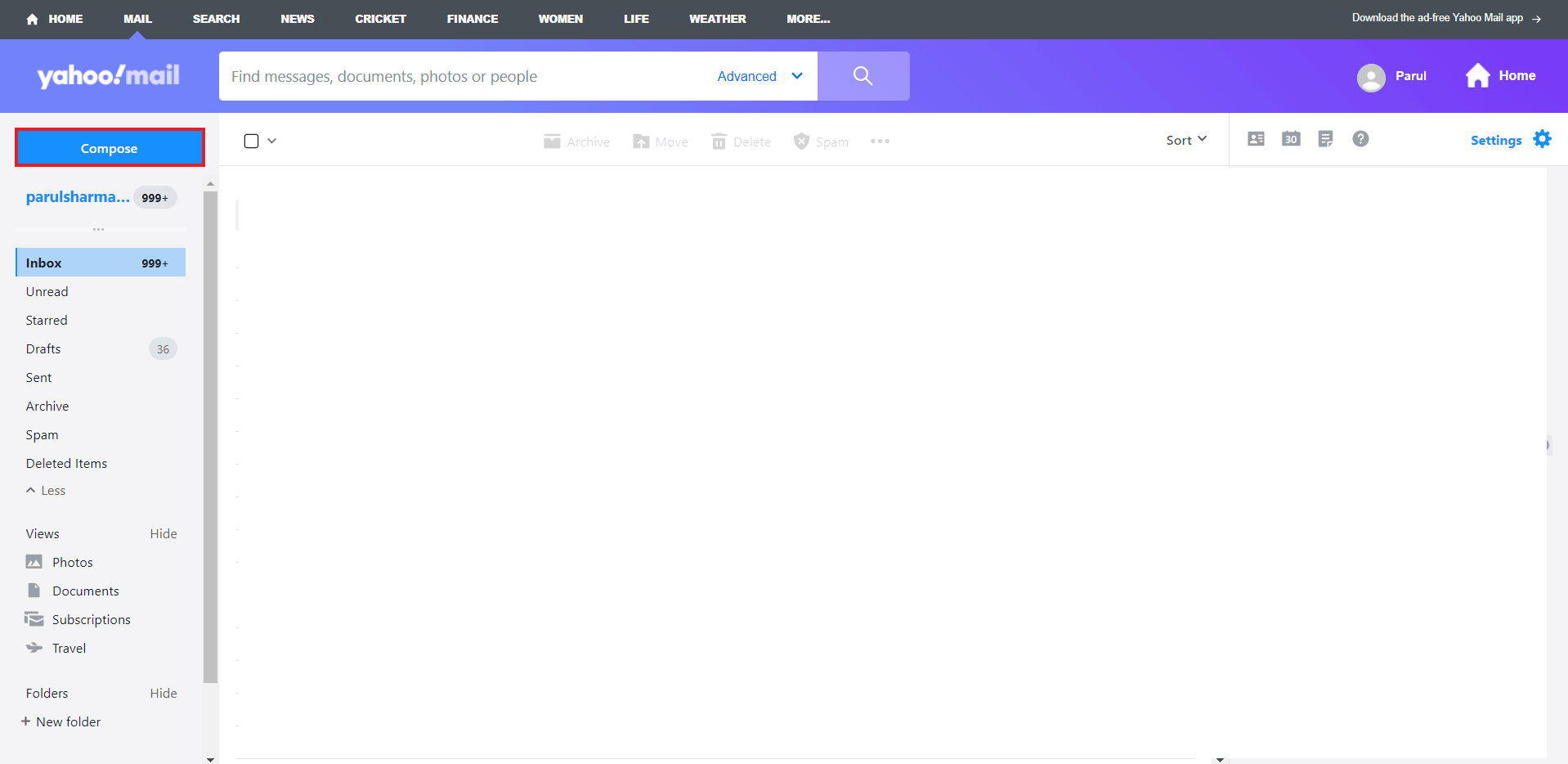Click the sidebar vertical scrollbar
The width and height of the screenshot is (1568, 764).
click(210, 437)
